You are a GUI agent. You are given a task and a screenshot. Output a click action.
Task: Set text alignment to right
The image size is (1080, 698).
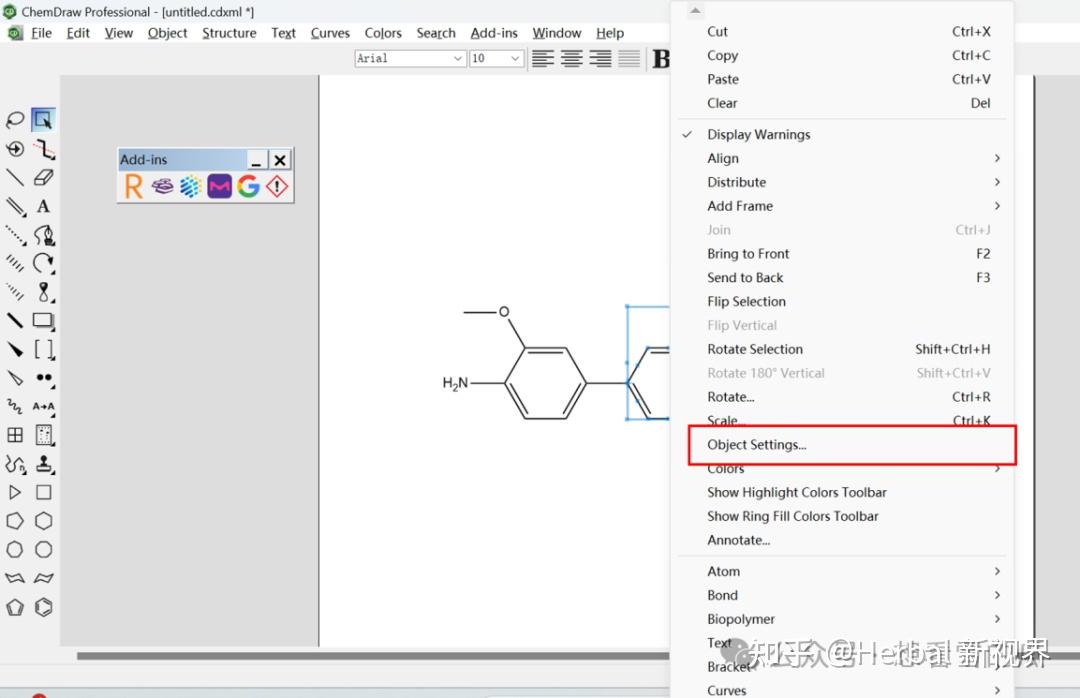601,59
